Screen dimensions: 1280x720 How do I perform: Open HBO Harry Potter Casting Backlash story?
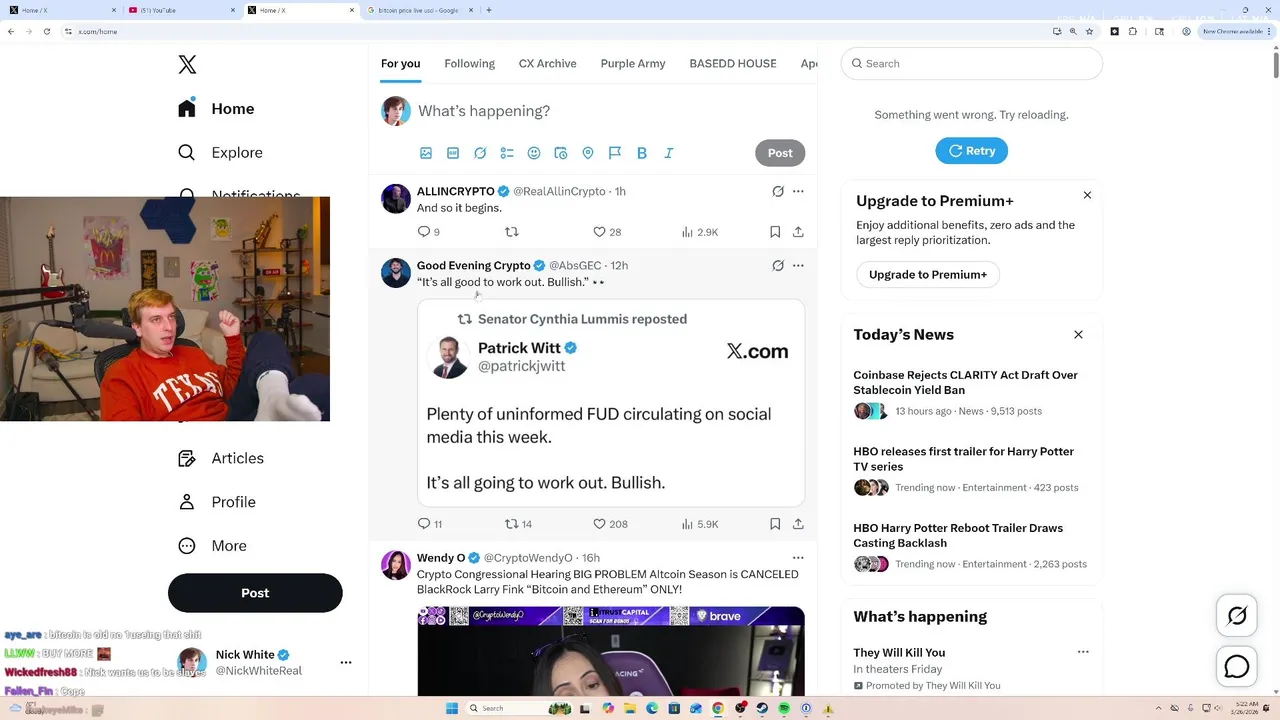point(958,536)
